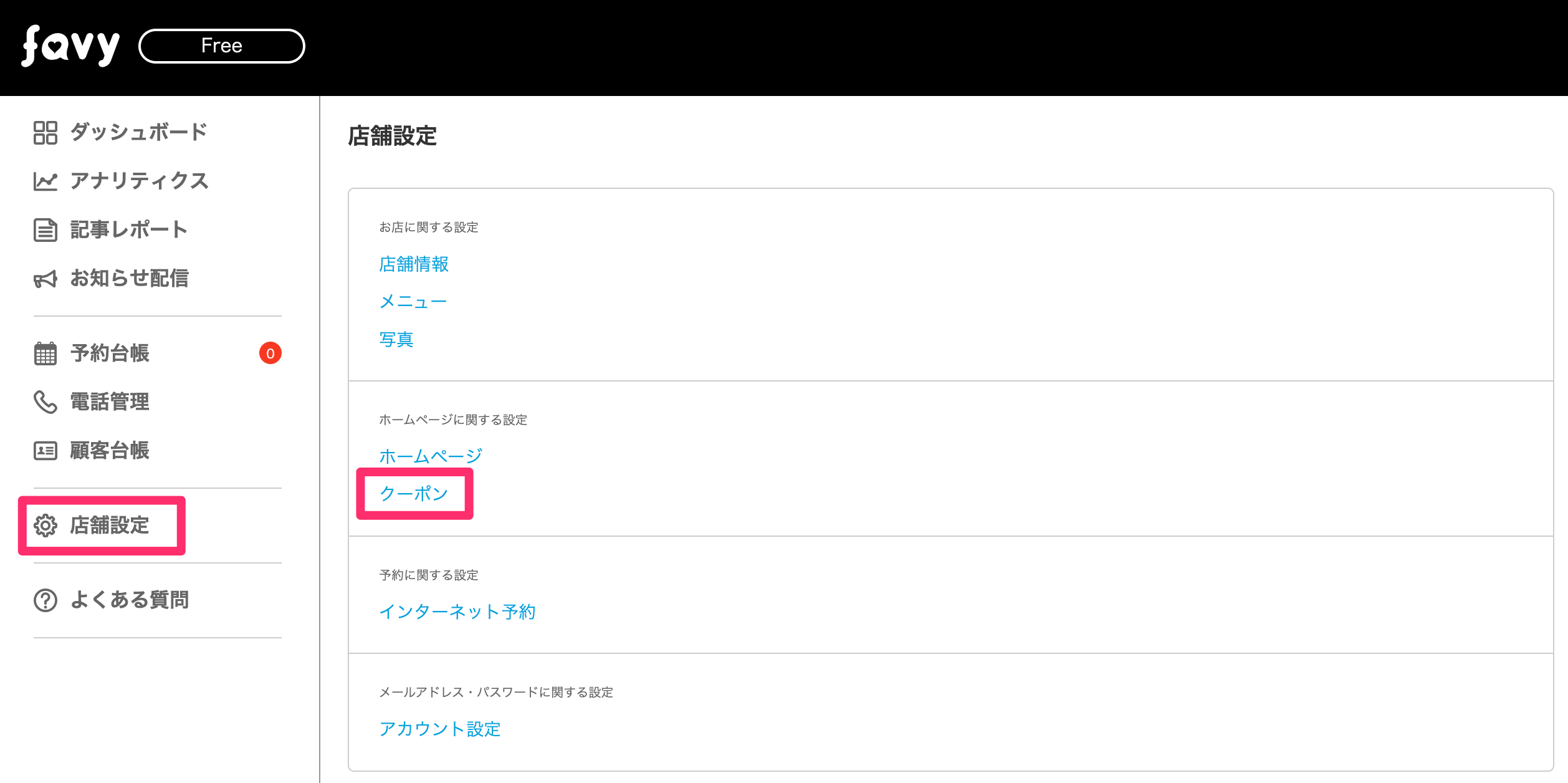Open the メニュー settings link
This screenshot has width=1568, height=783.
pos(413,302)
